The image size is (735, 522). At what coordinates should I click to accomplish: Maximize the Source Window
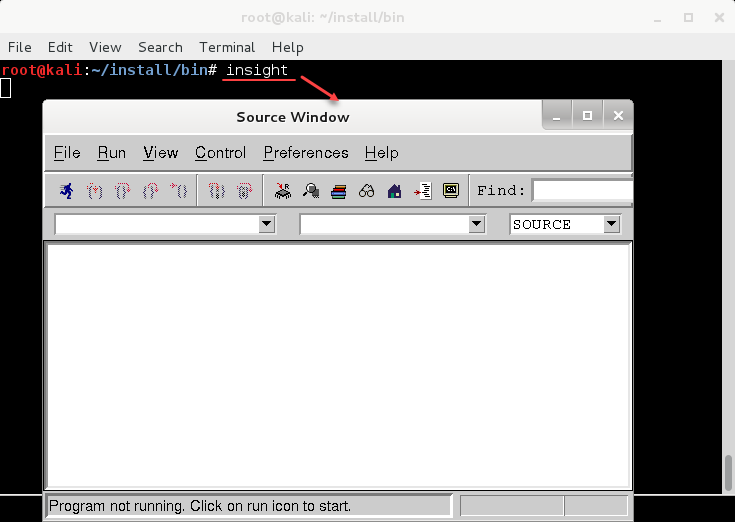[x=587, y=116]
